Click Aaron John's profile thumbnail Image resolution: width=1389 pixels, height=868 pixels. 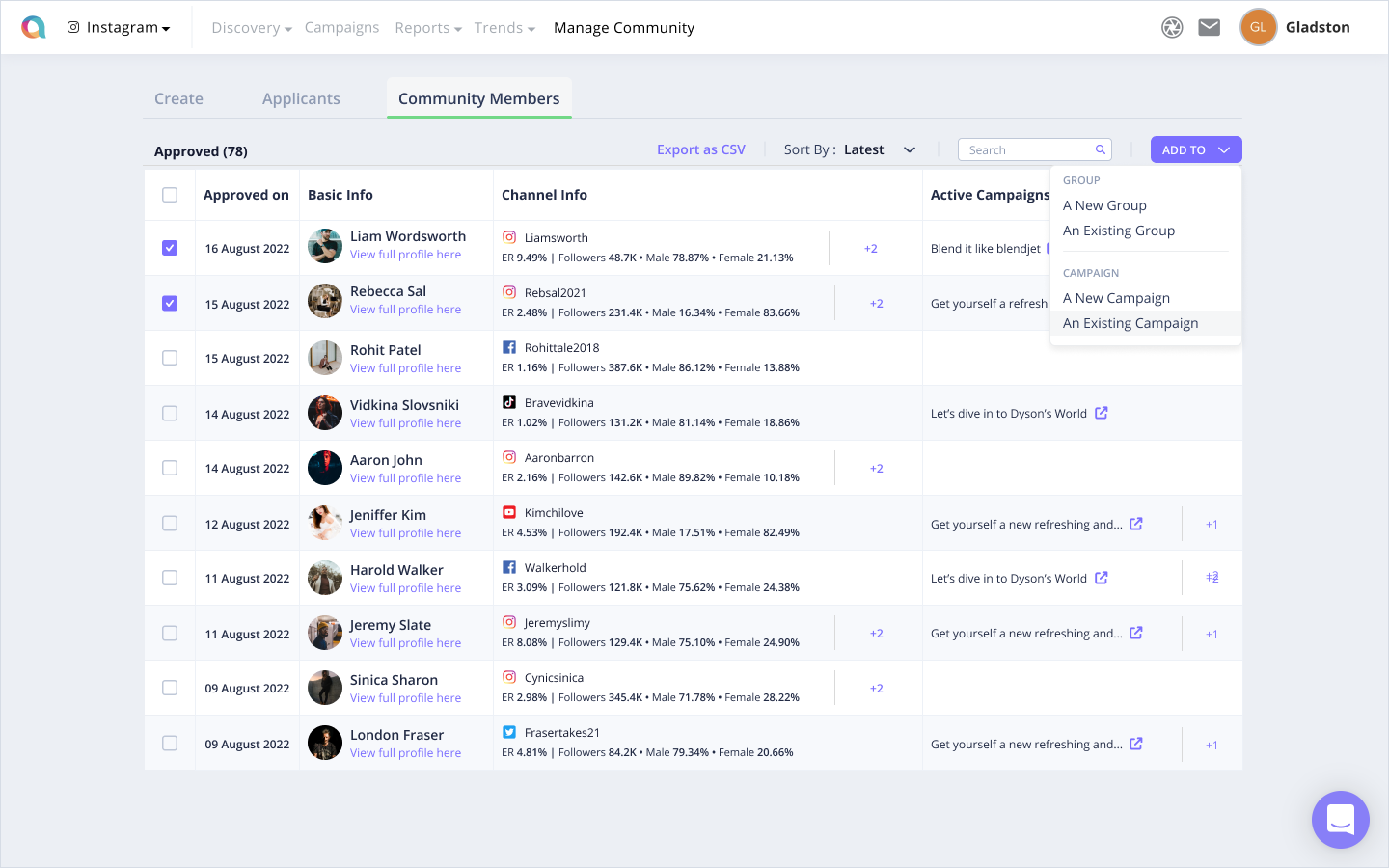[x=325, y=468]
